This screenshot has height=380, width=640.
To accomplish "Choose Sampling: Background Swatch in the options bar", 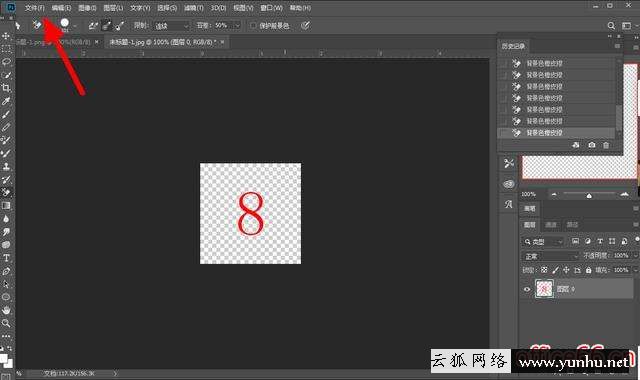I will 119,26.
